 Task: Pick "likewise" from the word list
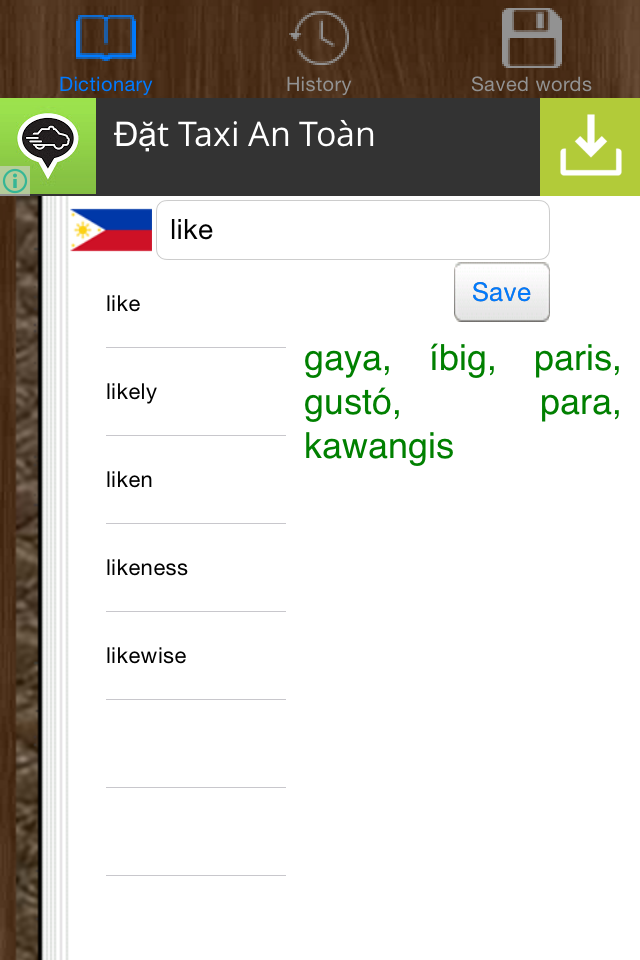point(196,656)
